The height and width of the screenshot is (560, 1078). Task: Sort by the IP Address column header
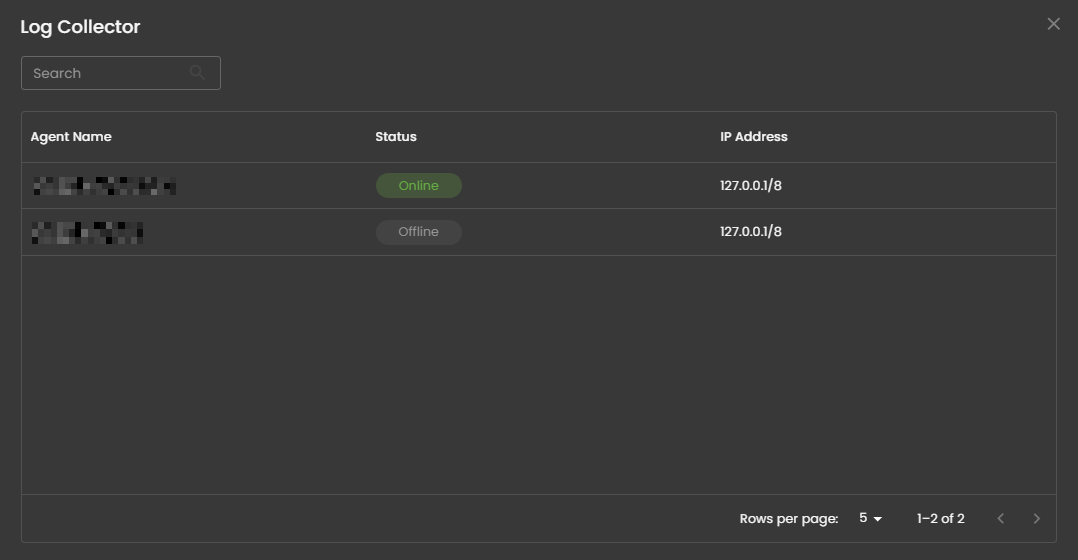pyautogui.click(x=754, y=137)
